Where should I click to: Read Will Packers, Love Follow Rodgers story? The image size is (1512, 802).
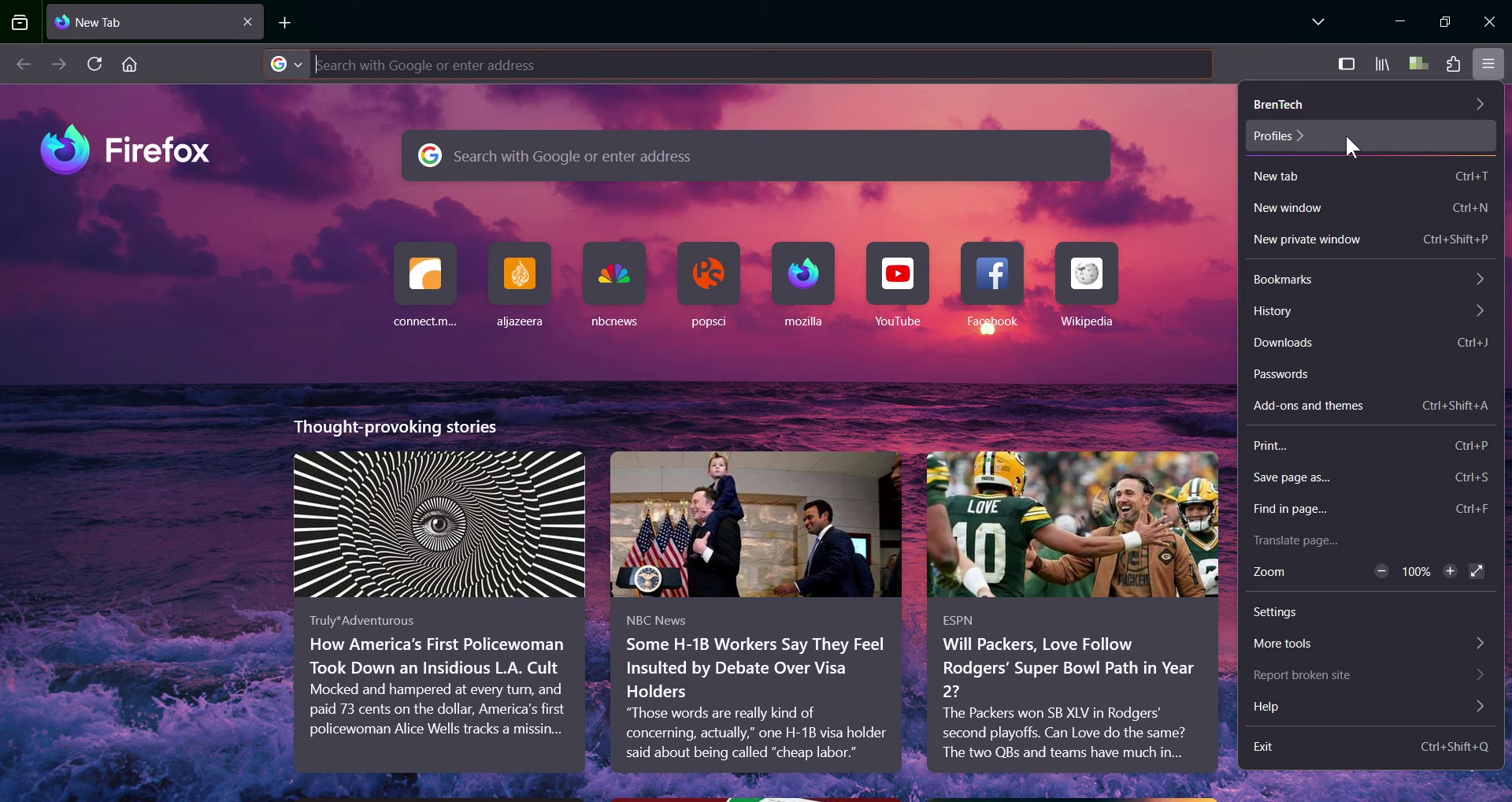click(1069, 667)
